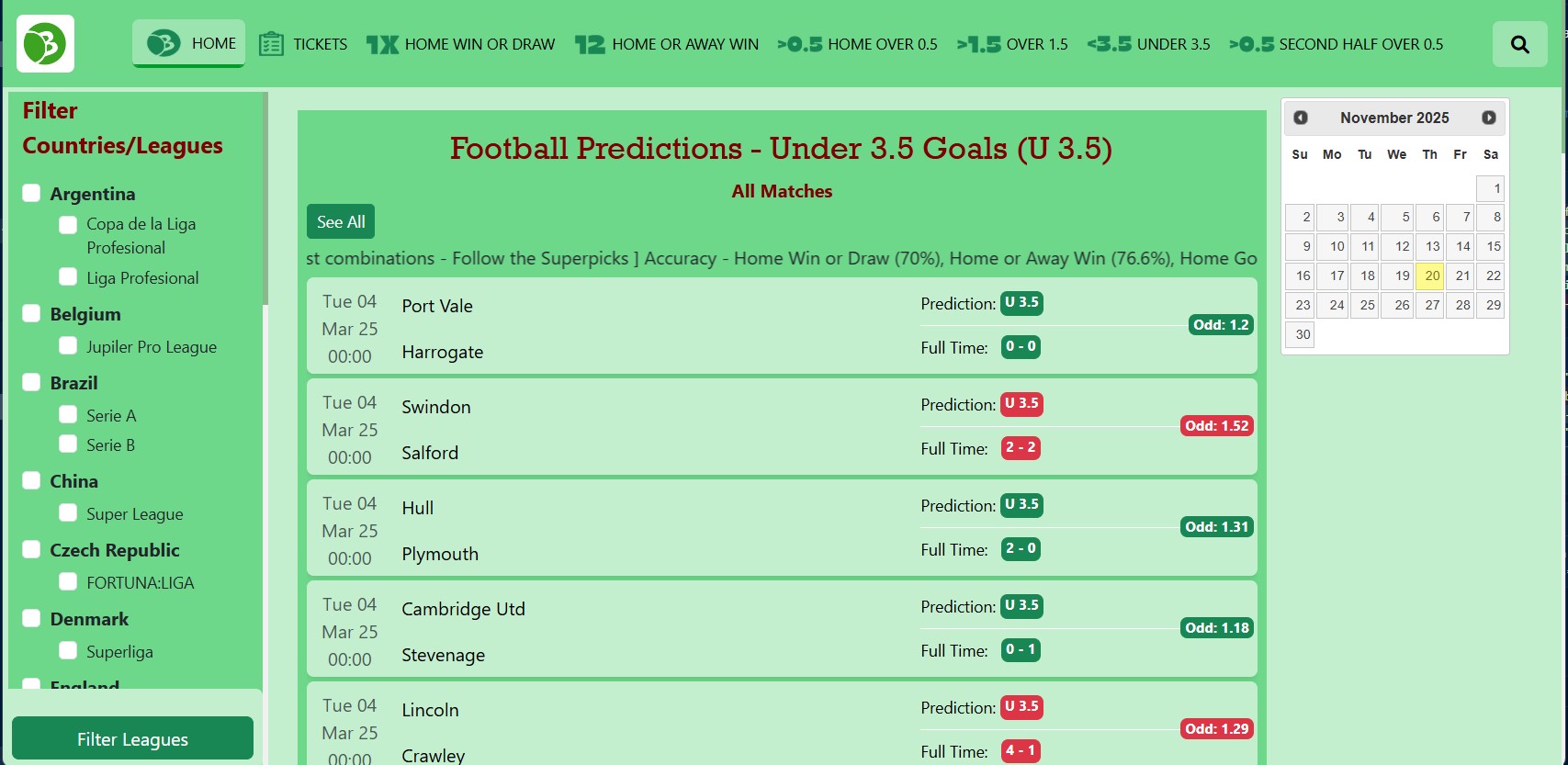Open search with the magnifier icon
The width and height of the screenshot is (1568, 765).
tap(1519, 44)
